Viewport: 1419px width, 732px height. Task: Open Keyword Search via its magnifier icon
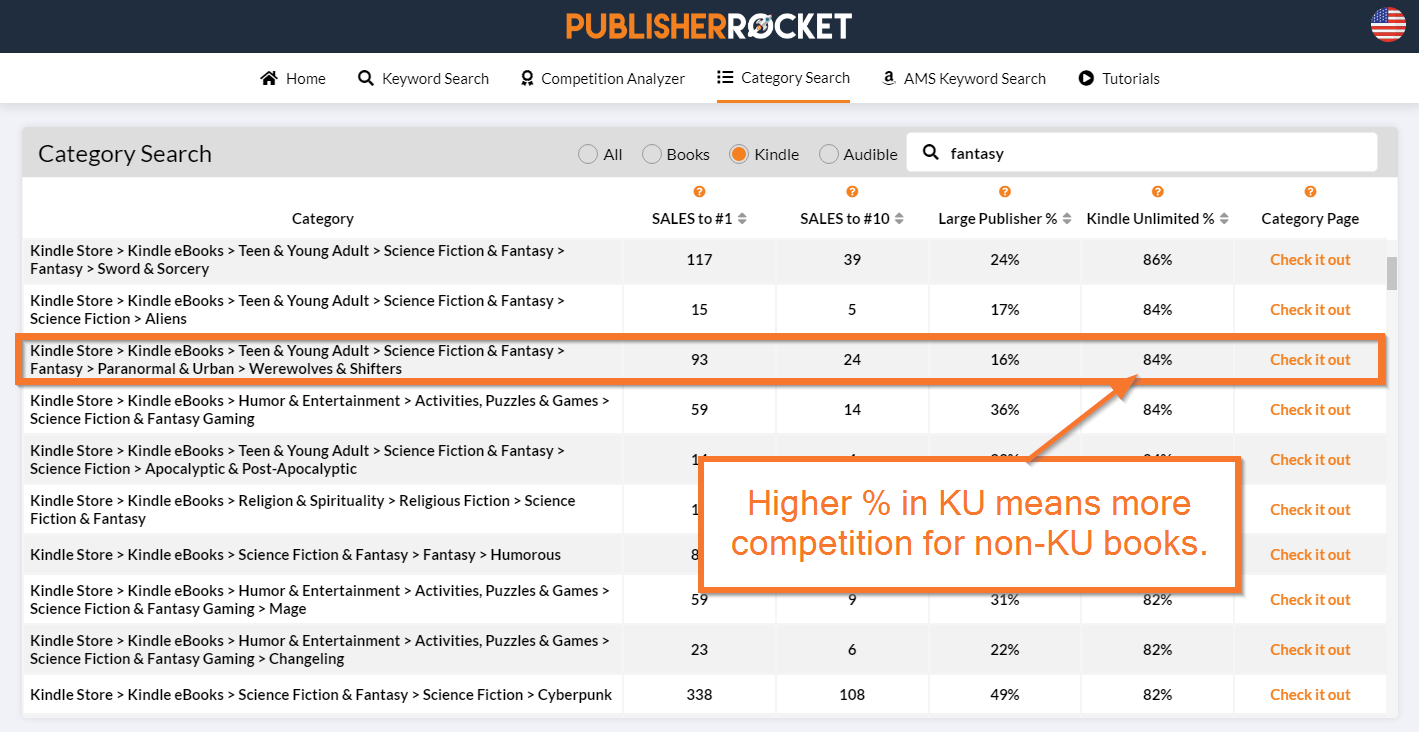pos(365,77)
